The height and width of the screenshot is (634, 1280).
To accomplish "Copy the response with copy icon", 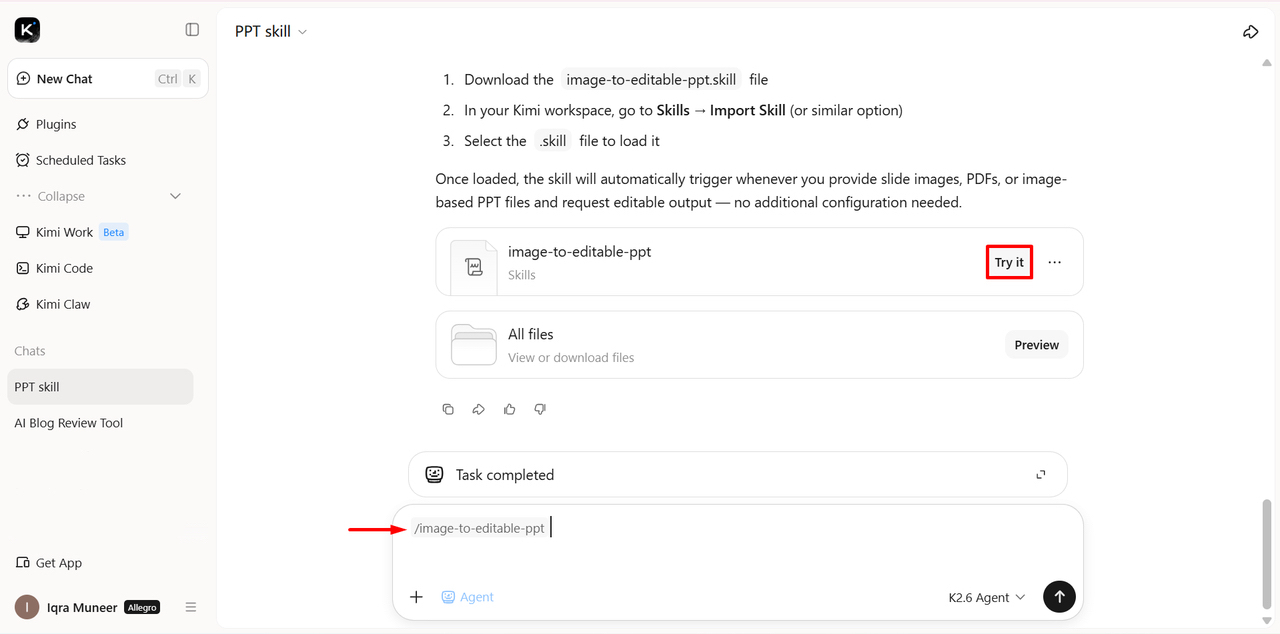I will click(448, 409).
